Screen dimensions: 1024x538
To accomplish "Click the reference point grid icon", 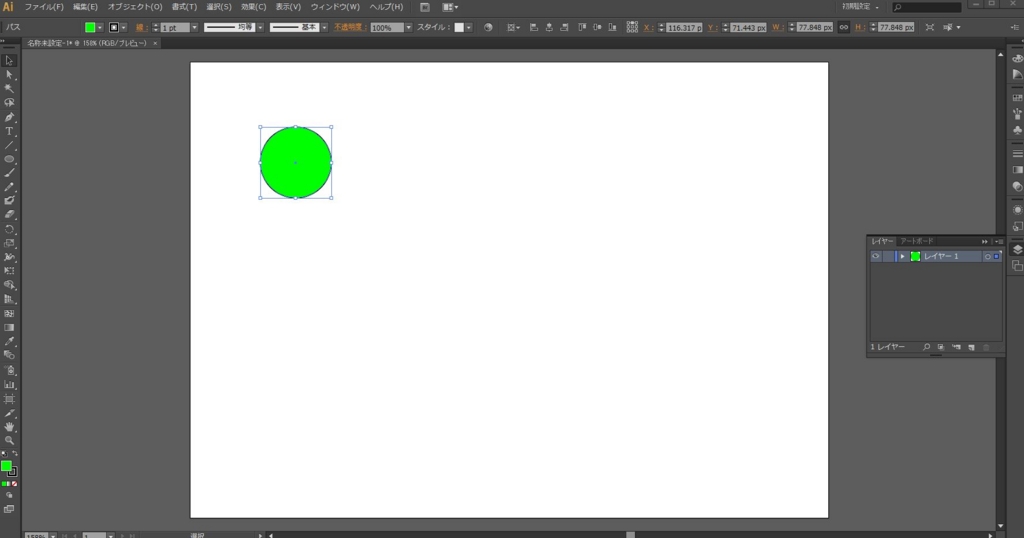I will [632, 27].
